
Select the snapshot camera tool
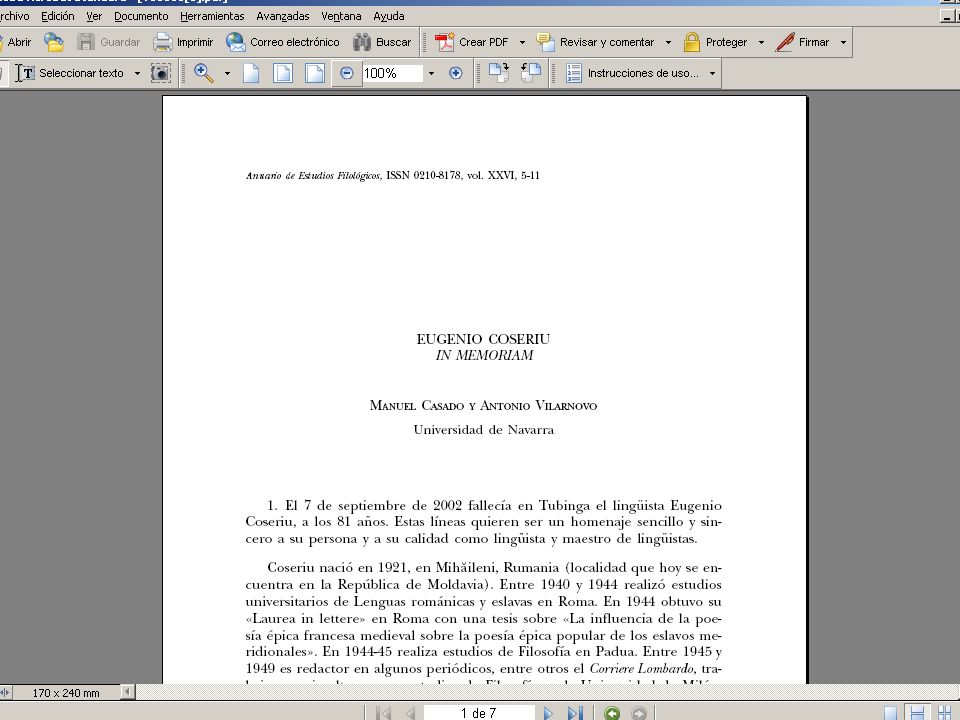pos(160,73)
